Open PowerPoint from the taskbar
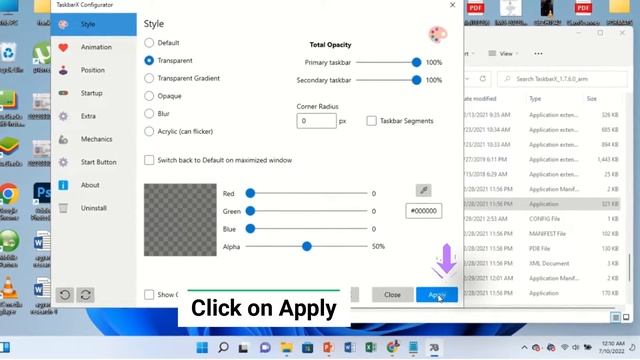Screen dimensions: 640x360 point(329,347)
